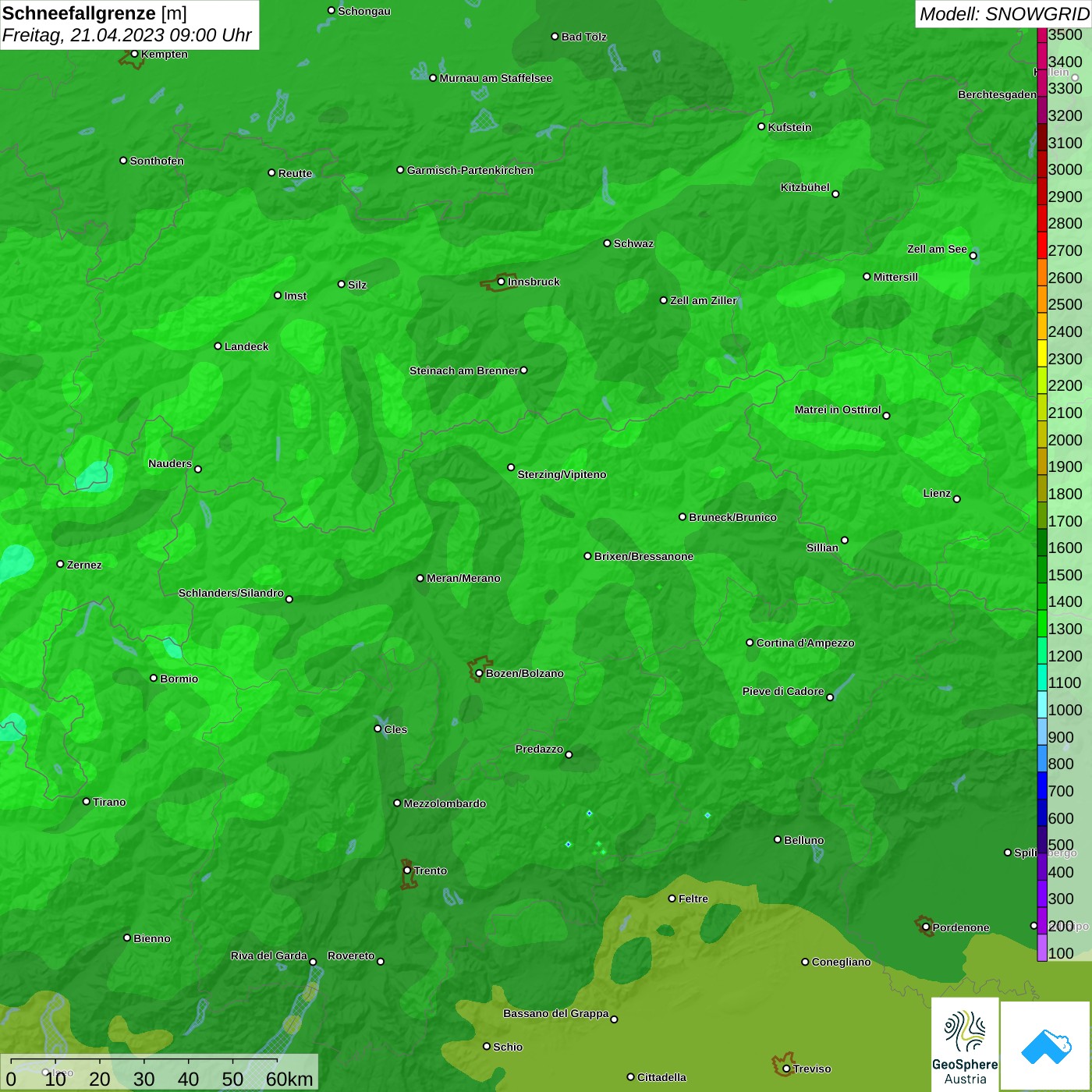The width and height of the screenshot is (1092, 1092).
Task: Click the Pieve di Cadore label
Action: point(783,691)
